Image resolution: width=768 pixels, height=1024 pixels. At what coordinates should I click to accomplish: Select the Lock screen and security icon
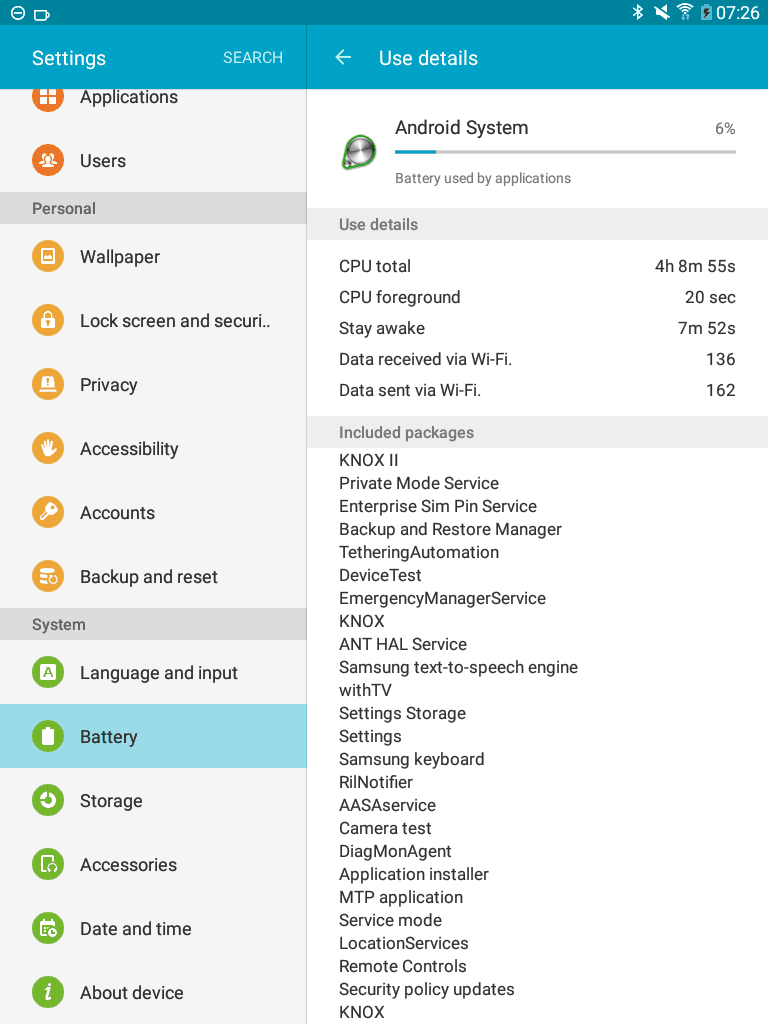click(48, 320)
